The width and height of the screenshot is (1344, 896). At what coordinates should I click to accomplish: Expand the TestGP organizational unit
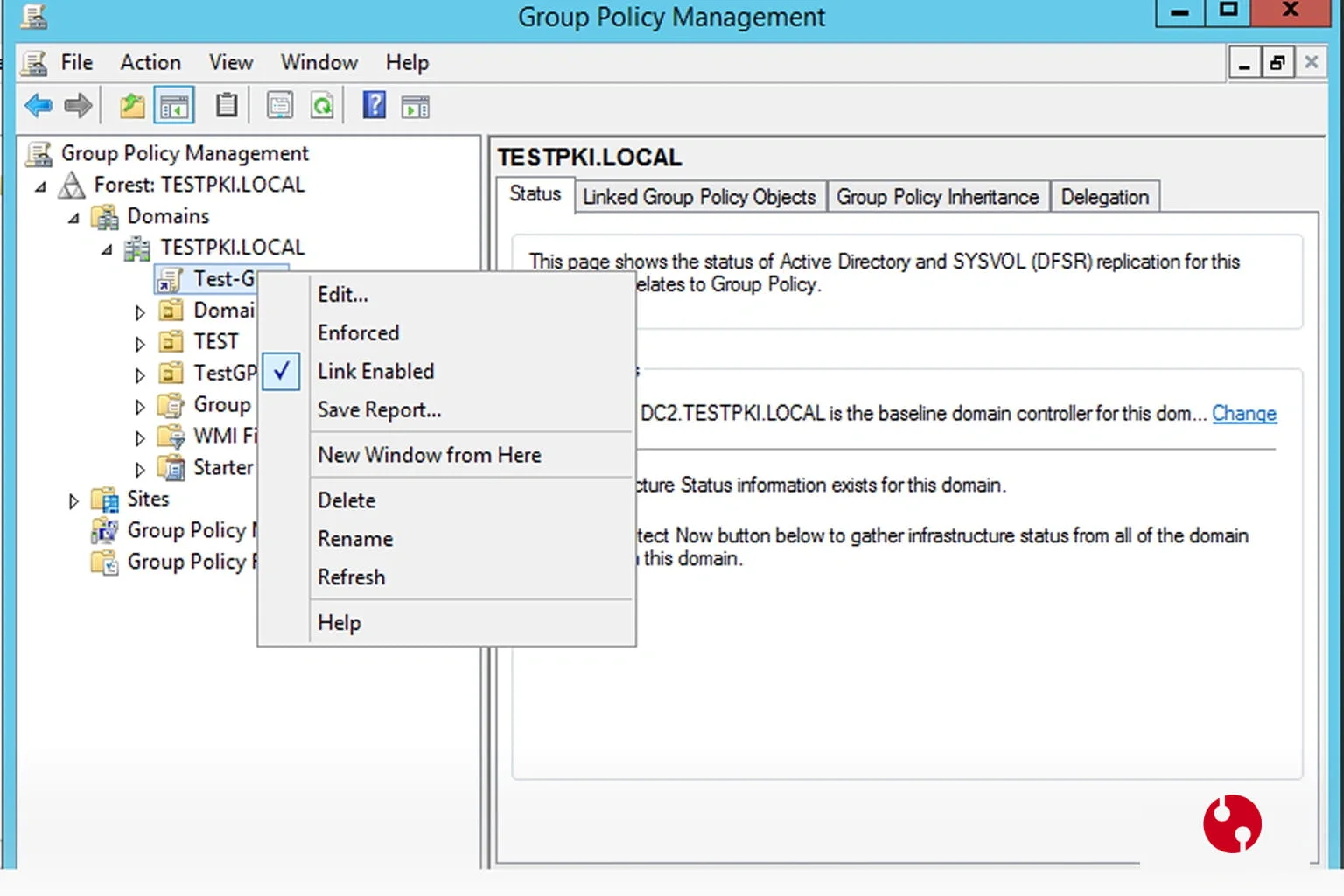click(x=140, y=374)
